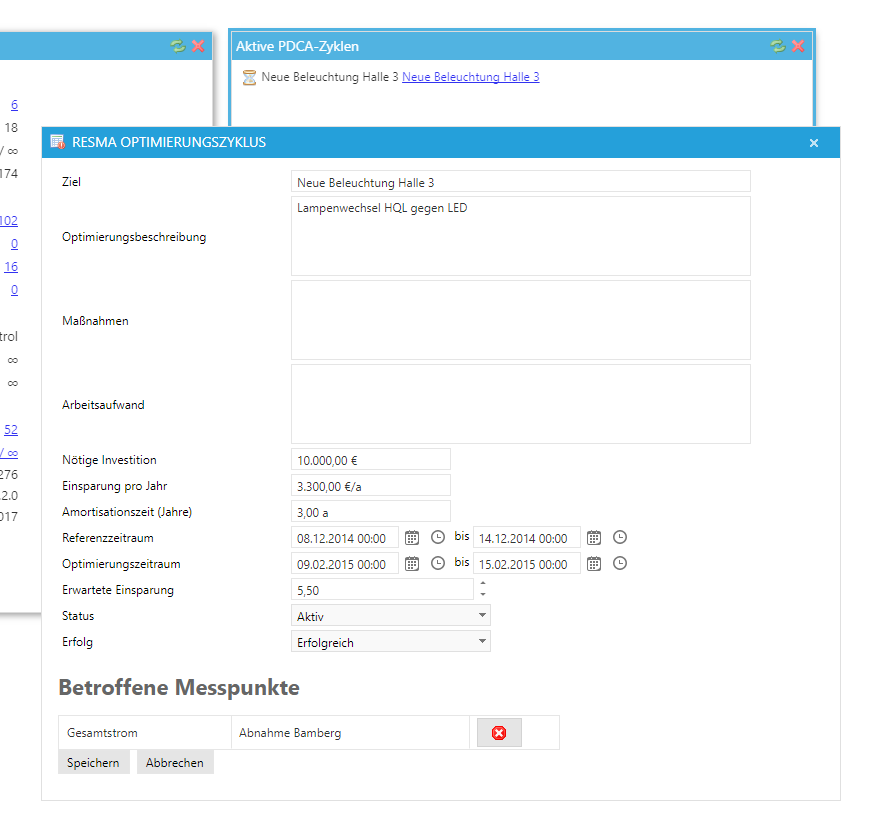878x814 pixels.
Task: Click the Nötige Investition field
Action: tap(370, 460)
